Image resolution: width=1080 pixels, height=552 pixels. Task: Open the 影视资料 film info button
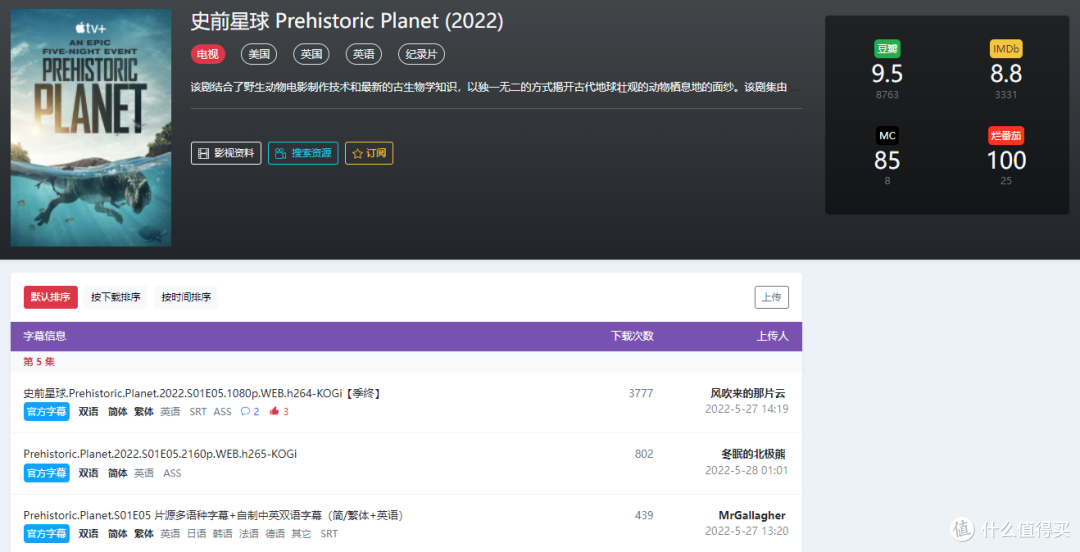(x=226, y=153)
